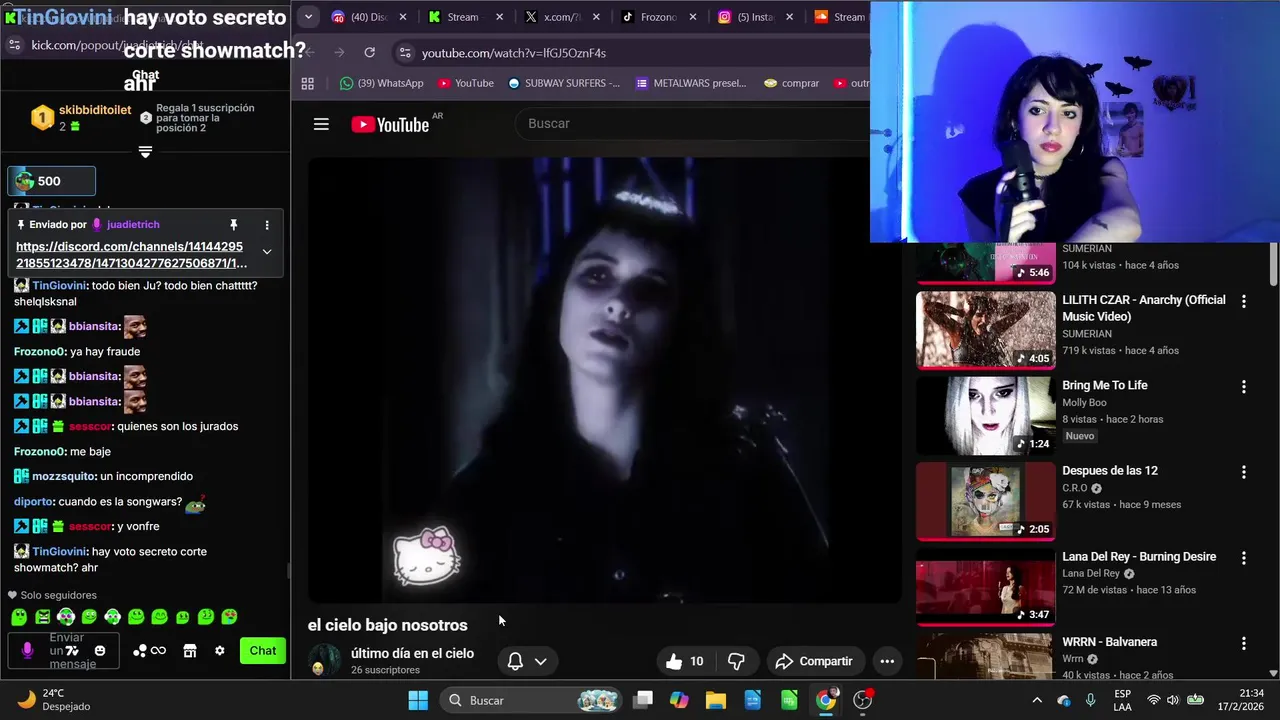View site information icon in address bar
This screenshot has width=1280, height=720.
404,53
